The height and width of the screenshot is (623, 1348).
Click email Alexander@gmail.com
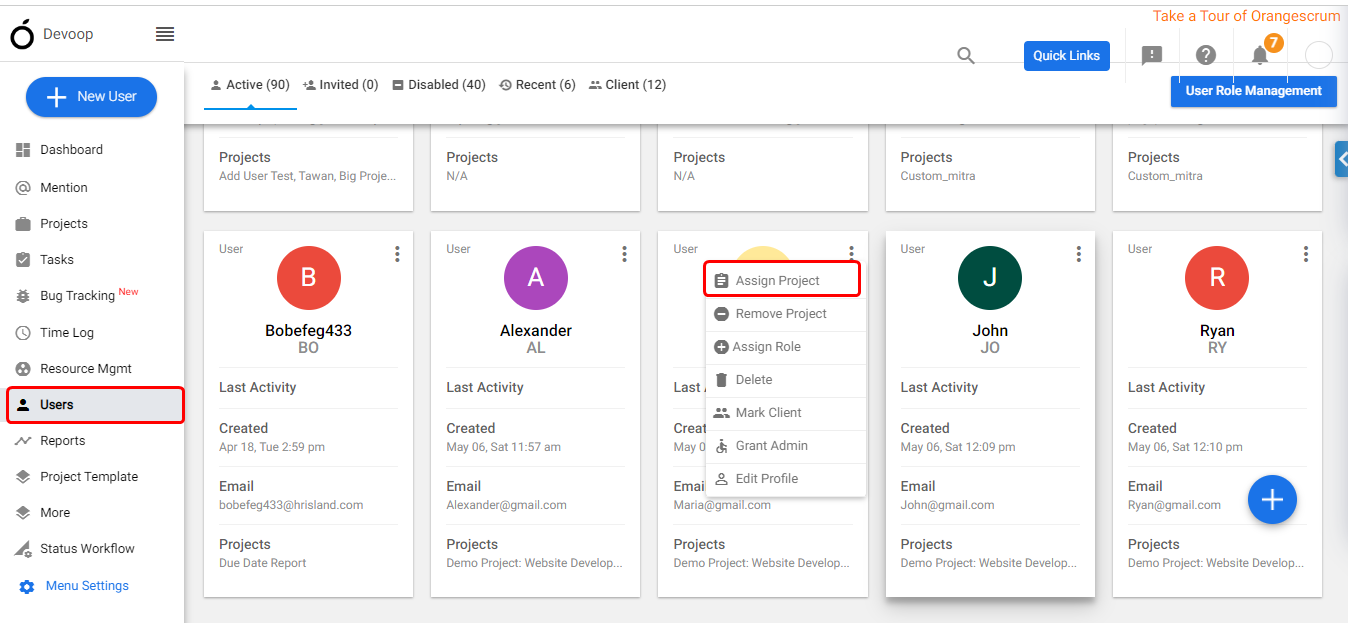pos(506,505)
